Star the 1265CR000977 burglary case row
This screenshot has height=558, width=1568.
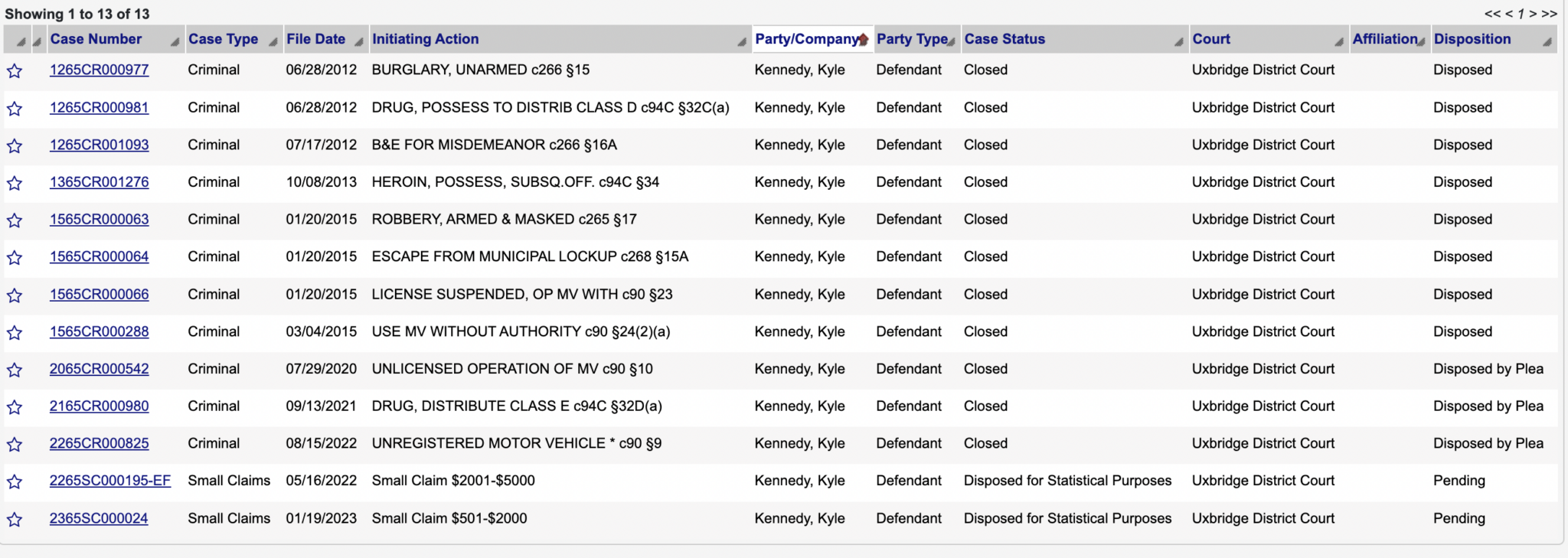[15, 71]
